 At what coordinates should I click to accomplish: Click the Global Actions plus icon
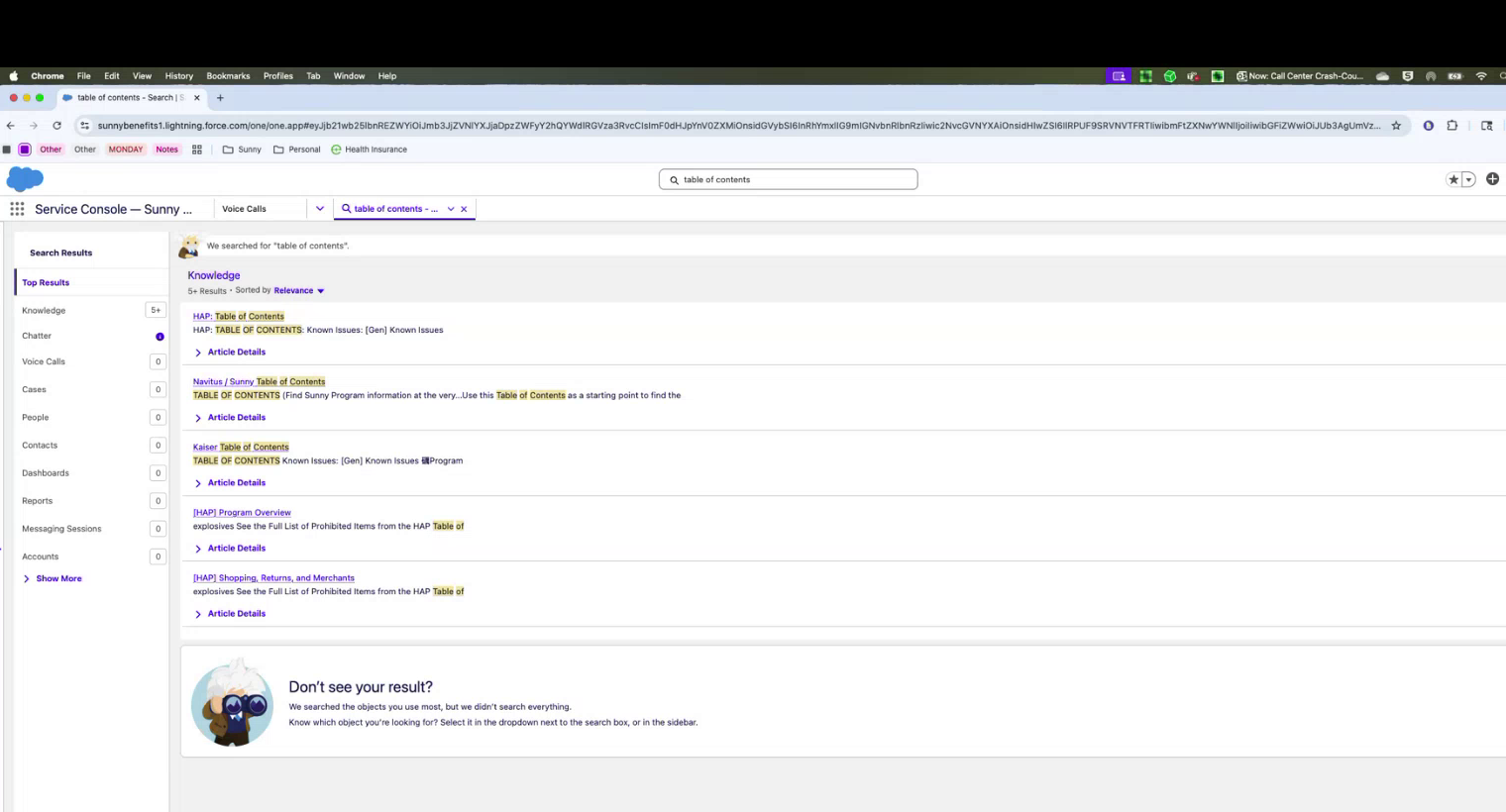1492,179
